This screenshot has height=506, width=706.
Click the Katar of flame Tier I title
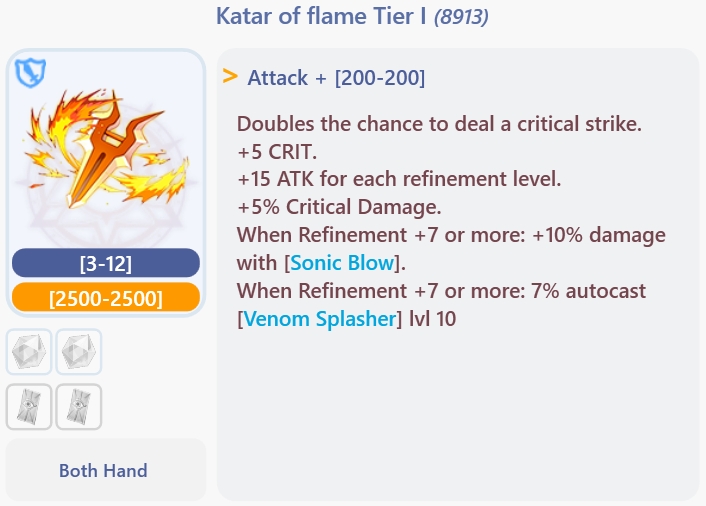pos(320,17)
